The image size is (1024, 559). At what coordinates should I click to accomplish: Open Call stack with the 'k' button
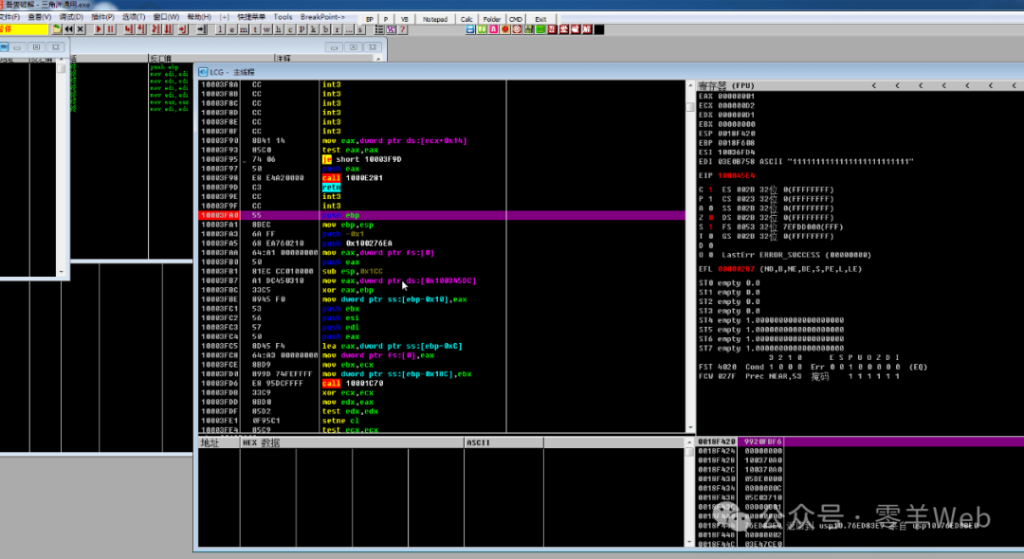[x=314, y=29]
